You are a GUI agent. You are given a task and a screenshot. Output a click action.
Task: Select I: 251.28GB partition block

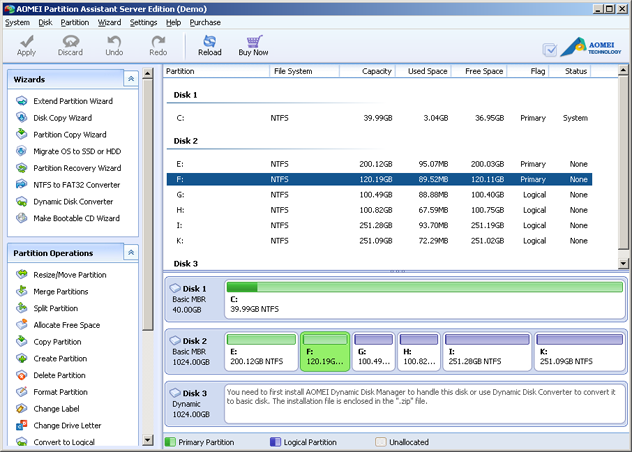(487, 351)
